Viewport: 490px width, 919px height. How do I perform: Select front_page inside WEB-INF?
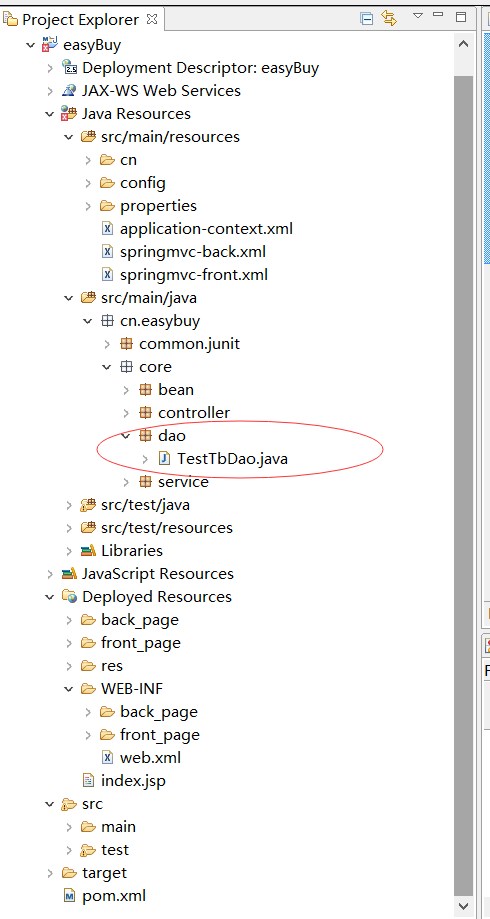tap(159, 734)
